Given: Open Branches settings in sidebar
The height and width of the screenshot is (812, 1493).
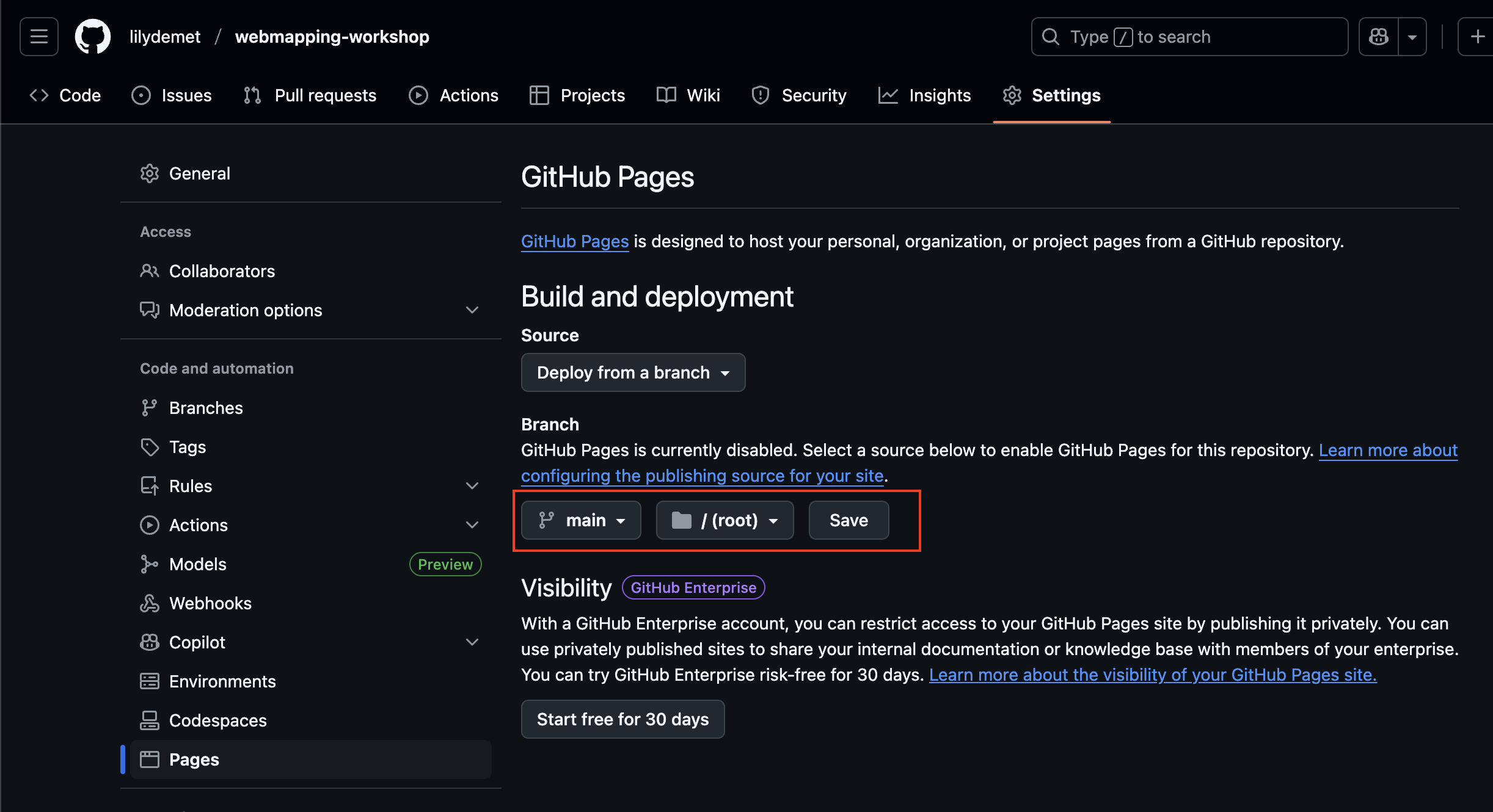Looking at the screenshot, I should coord(311,408).
